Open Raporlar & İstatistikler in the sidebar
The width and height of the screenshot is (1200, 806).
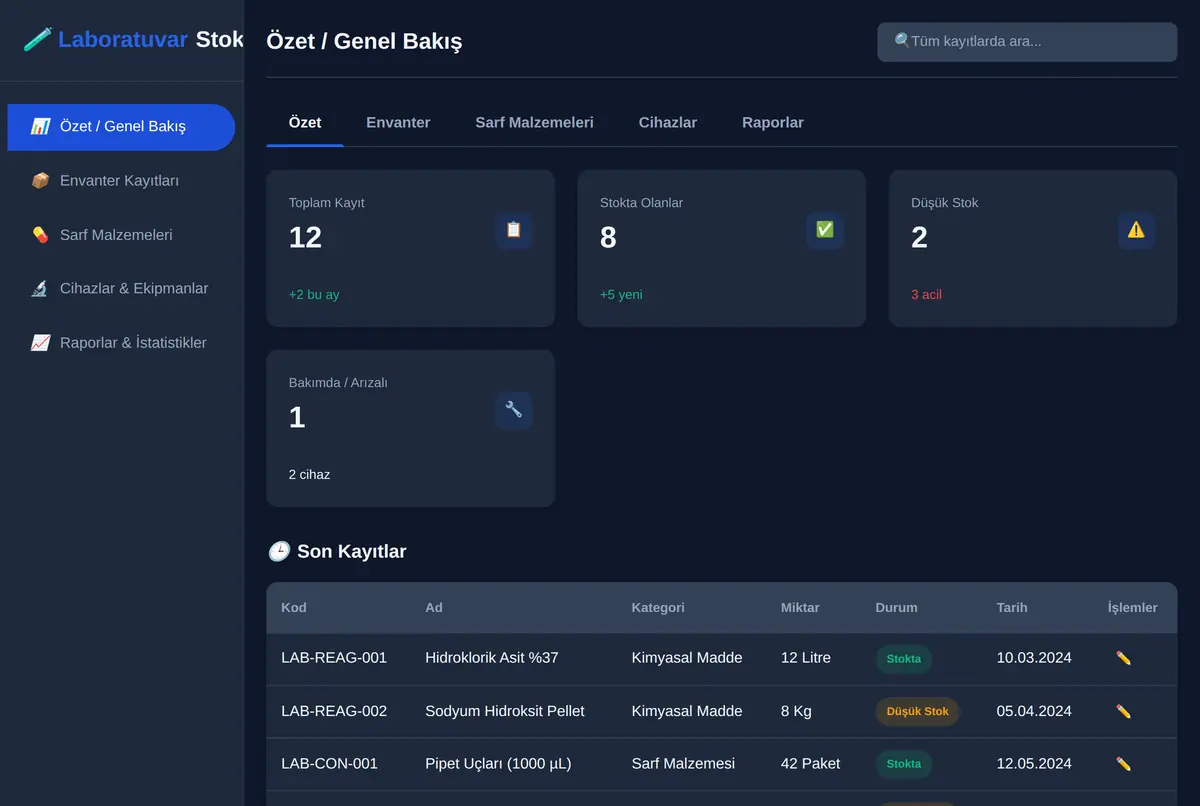coord(121,343)
